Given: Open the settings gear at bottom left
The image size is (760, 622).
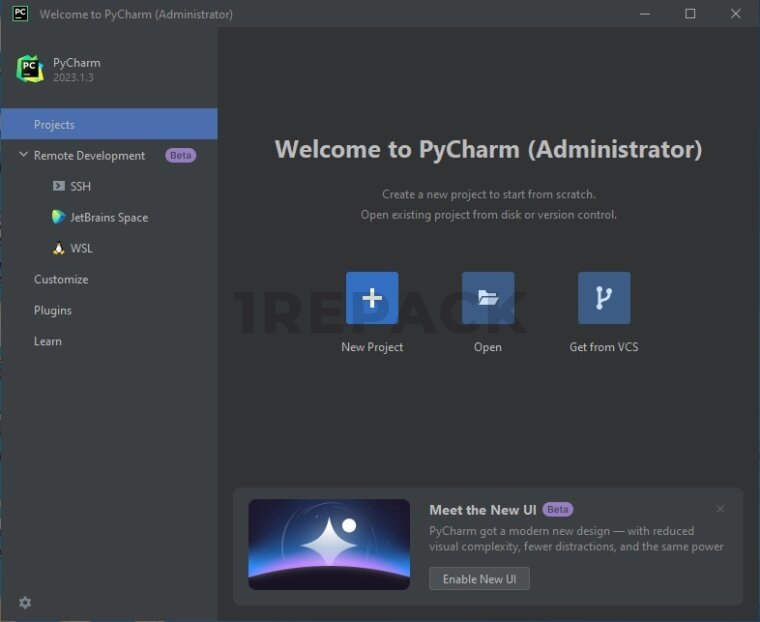Looking at the screenshot, I should point(25,602).
